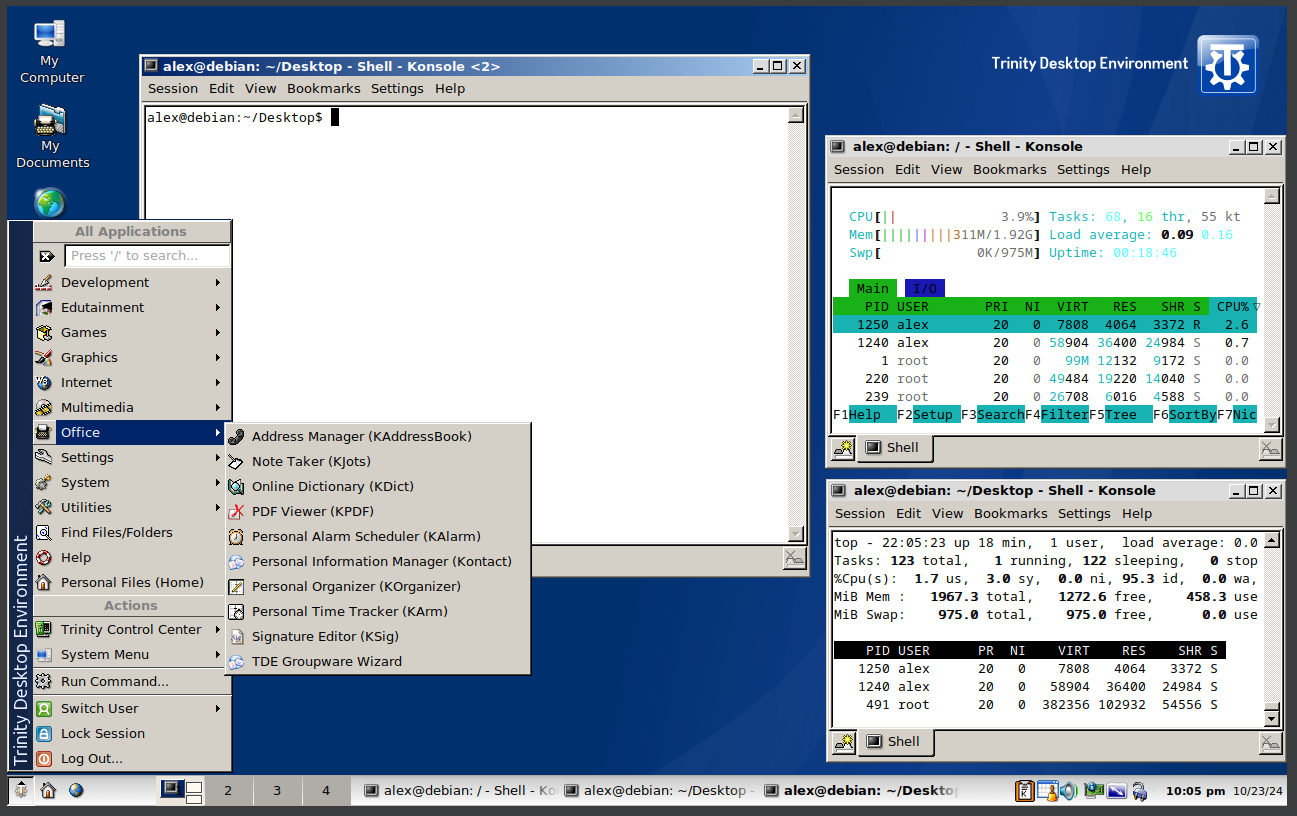
Task: Click the application menu search field
Action: coord(149,256)
